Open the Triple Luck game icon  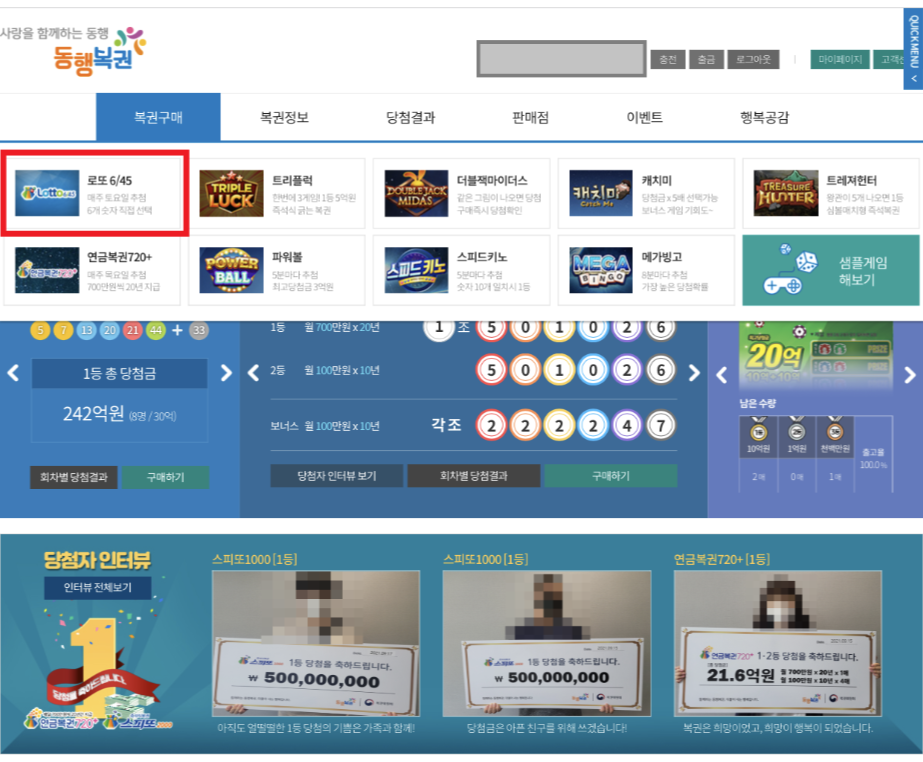click(231, 193)
